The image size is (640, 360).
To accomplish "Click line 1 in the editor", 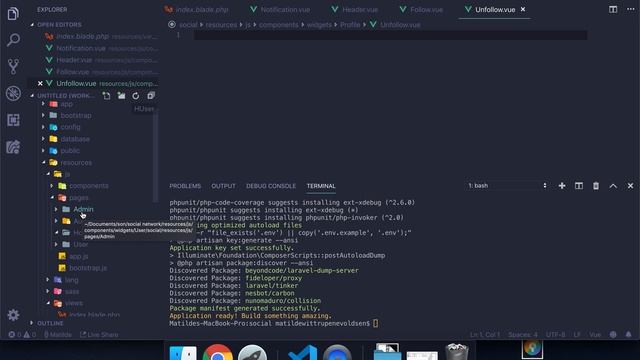I will point(390,36).
